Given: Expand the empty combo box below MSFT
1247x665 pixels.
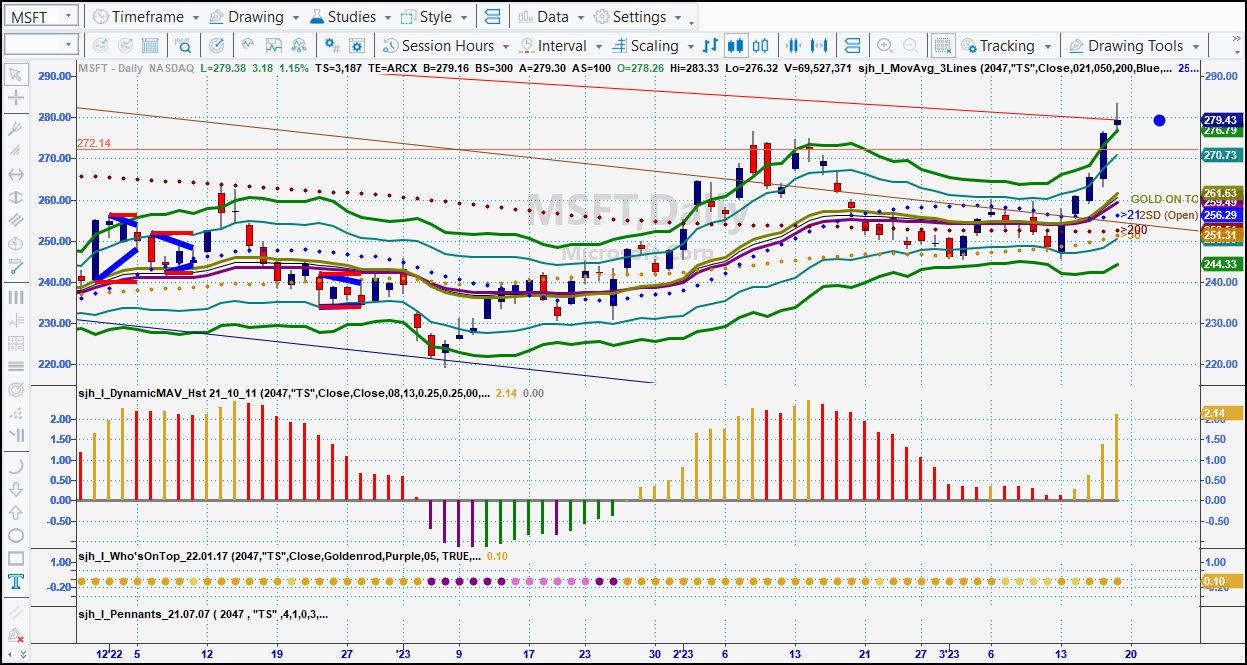Looking at the screenshot, I should (x=68, y=44).
